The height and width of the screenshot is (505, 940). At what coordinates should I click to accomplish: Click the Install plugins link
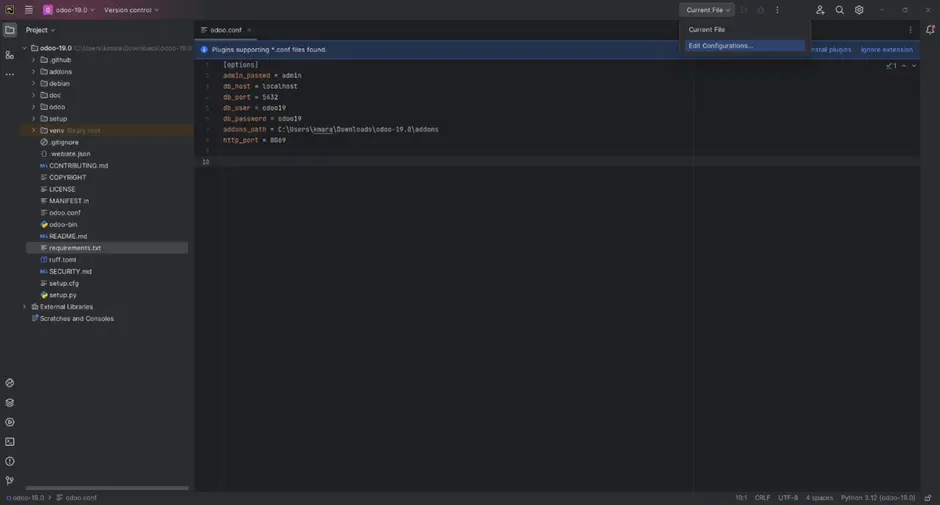click(x=831, y=50)
